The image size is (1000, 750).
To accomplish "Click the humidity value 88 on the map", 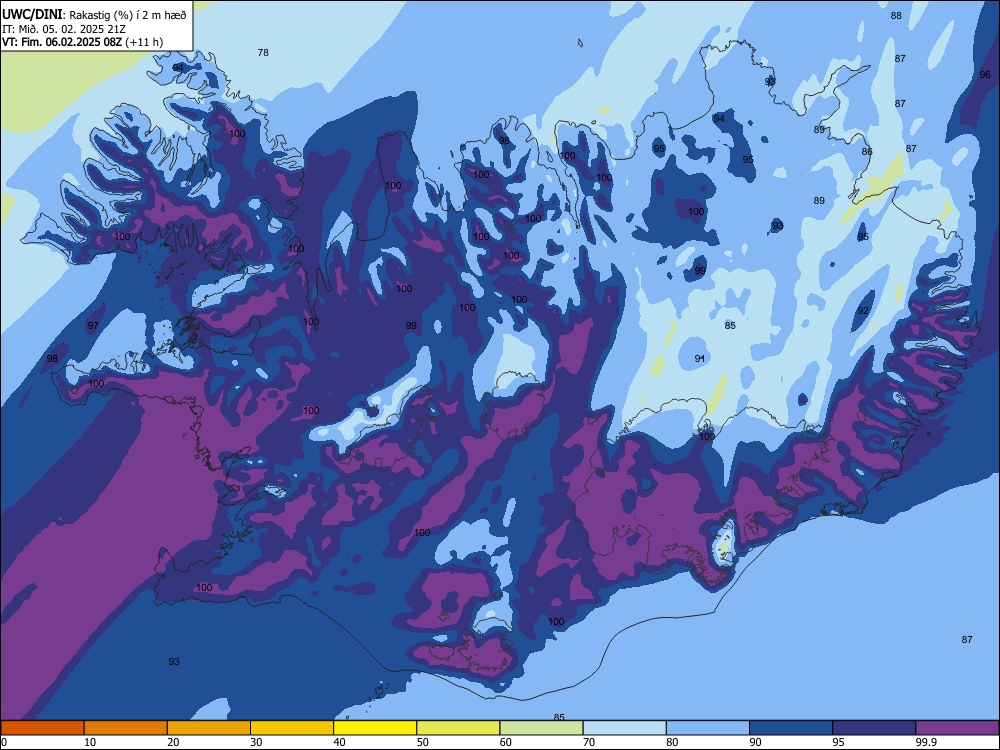I will coord(896,16).
